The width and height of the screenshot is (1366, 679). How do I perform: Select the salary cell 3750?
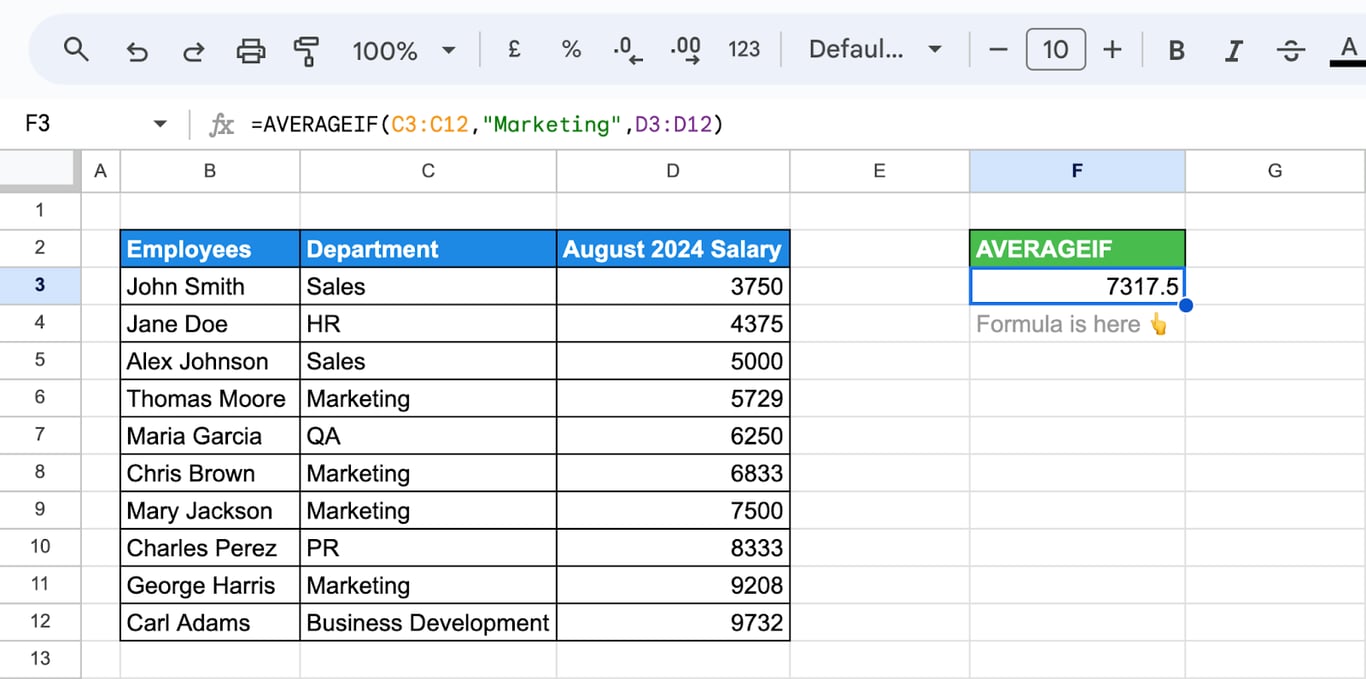tap(673, 286)
